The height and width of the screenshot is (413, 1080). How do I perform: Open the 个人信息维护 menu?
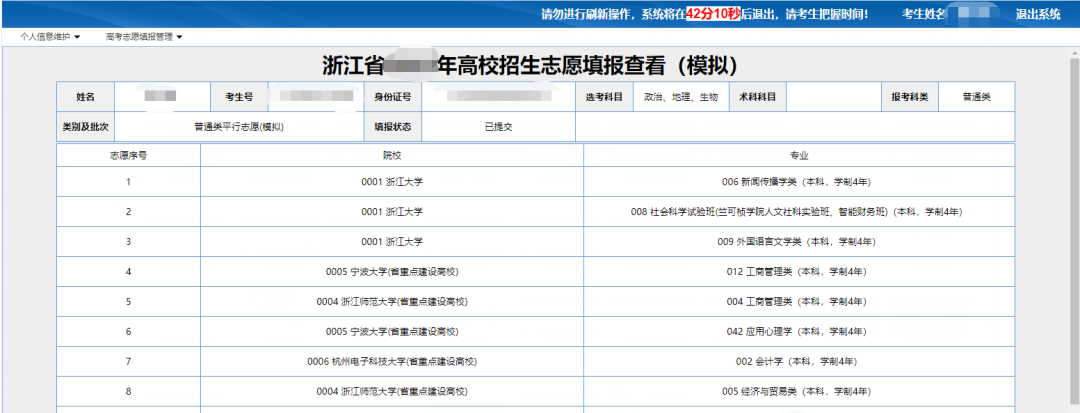pyautogui.click(x=46, y=37)
